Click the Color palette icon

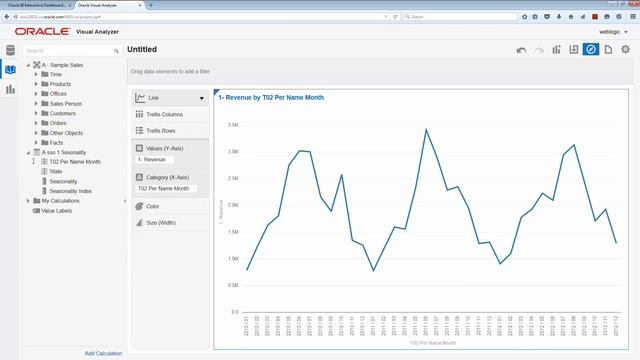[x=139, y=206]
